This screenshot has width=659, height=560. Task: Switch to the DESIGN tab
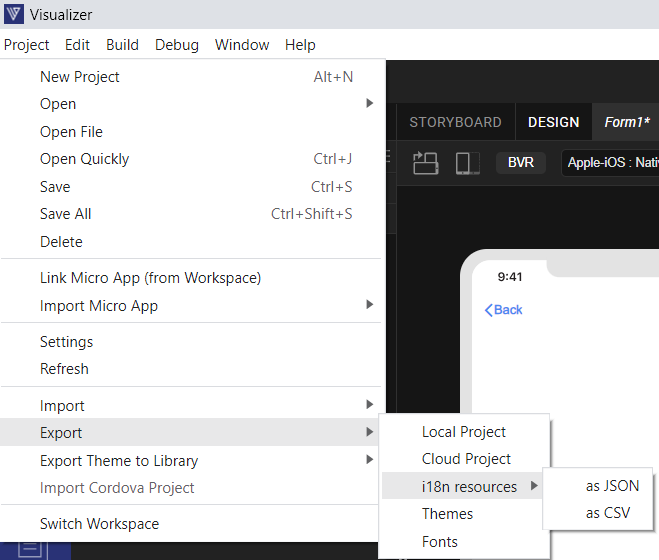(554, 122)
